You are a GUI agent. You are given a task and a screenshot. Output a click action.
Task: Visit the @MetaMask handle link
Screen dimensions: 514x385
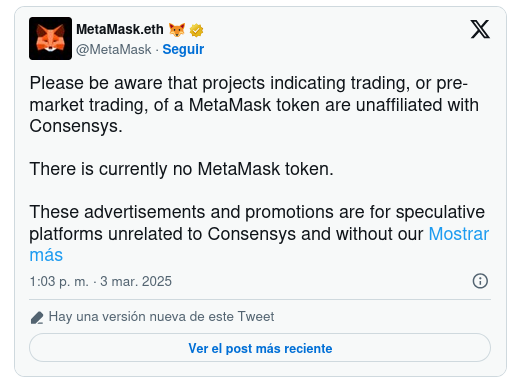[114, 49]
